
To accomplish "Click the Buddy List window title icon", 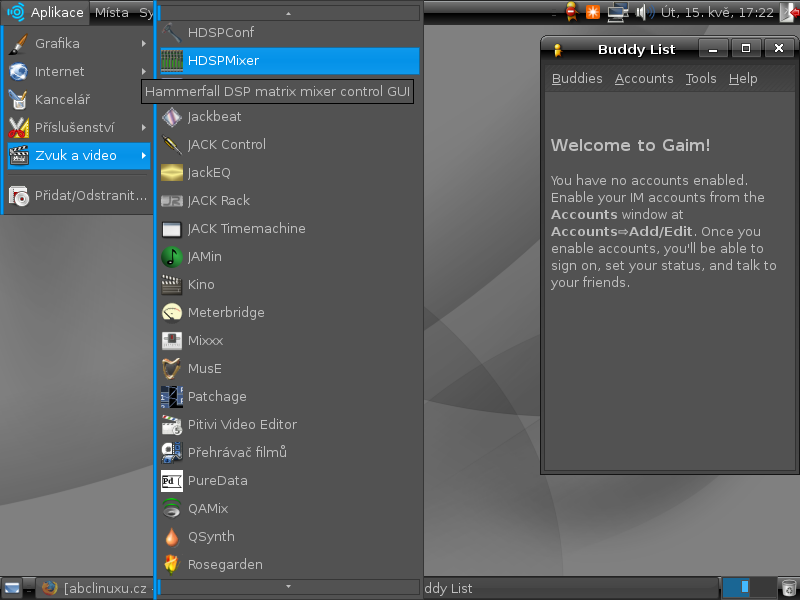I will pos(558,50).
